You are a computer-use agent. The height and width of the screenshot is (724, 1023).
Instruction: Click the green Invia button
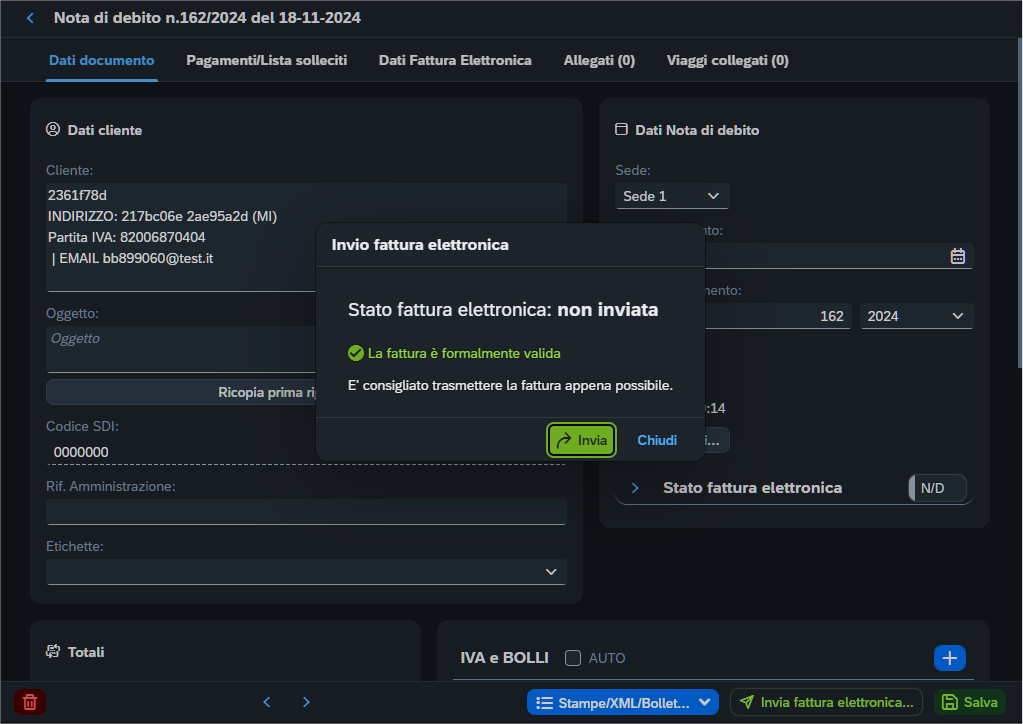[x=581, y=440]
